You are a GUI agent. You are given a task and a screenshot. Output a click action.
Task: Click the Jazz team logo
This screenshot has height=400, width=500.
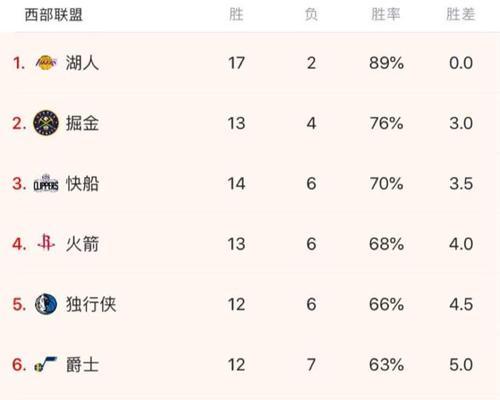tap(46, 364)
